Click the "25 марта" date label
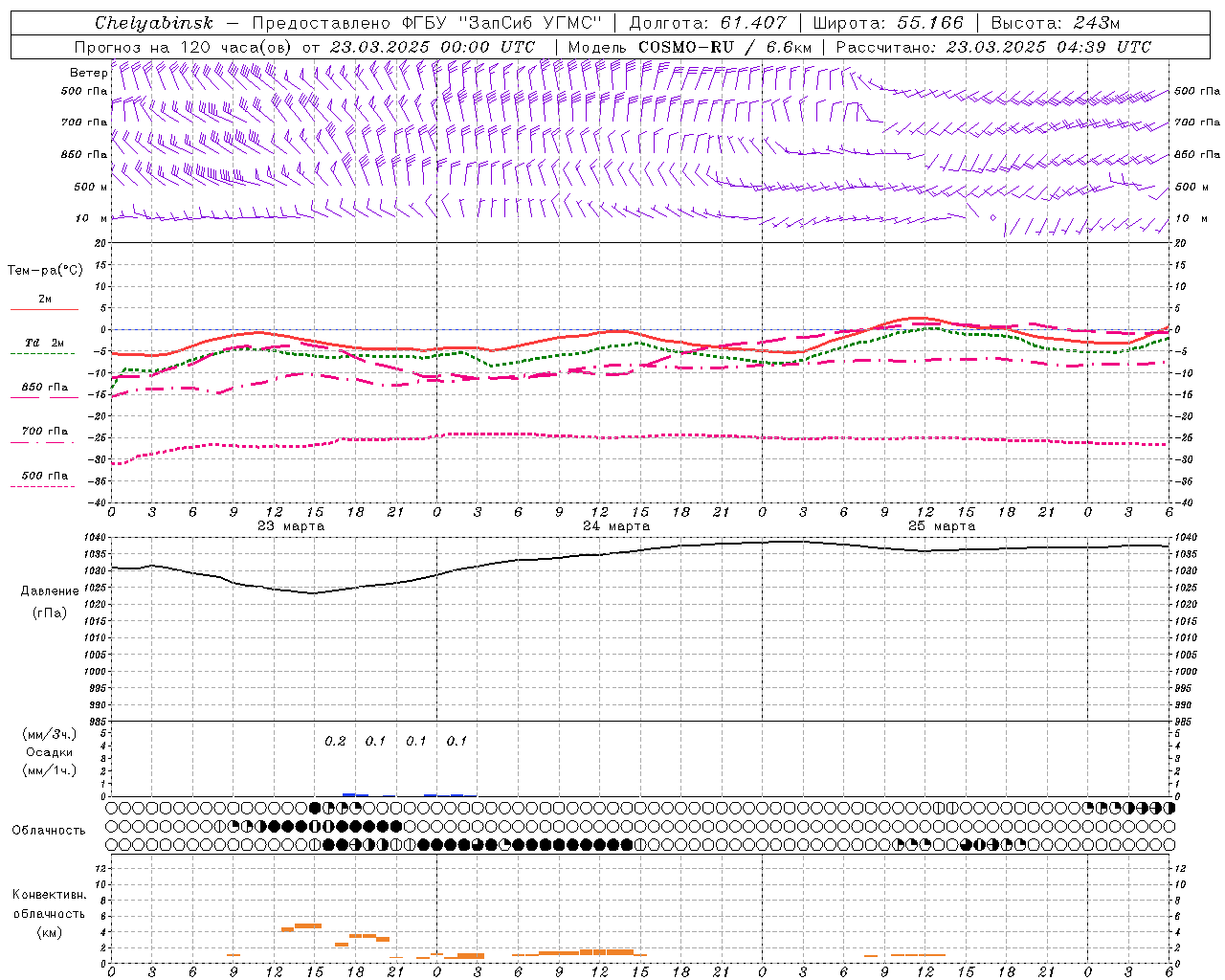 (942, 526)
